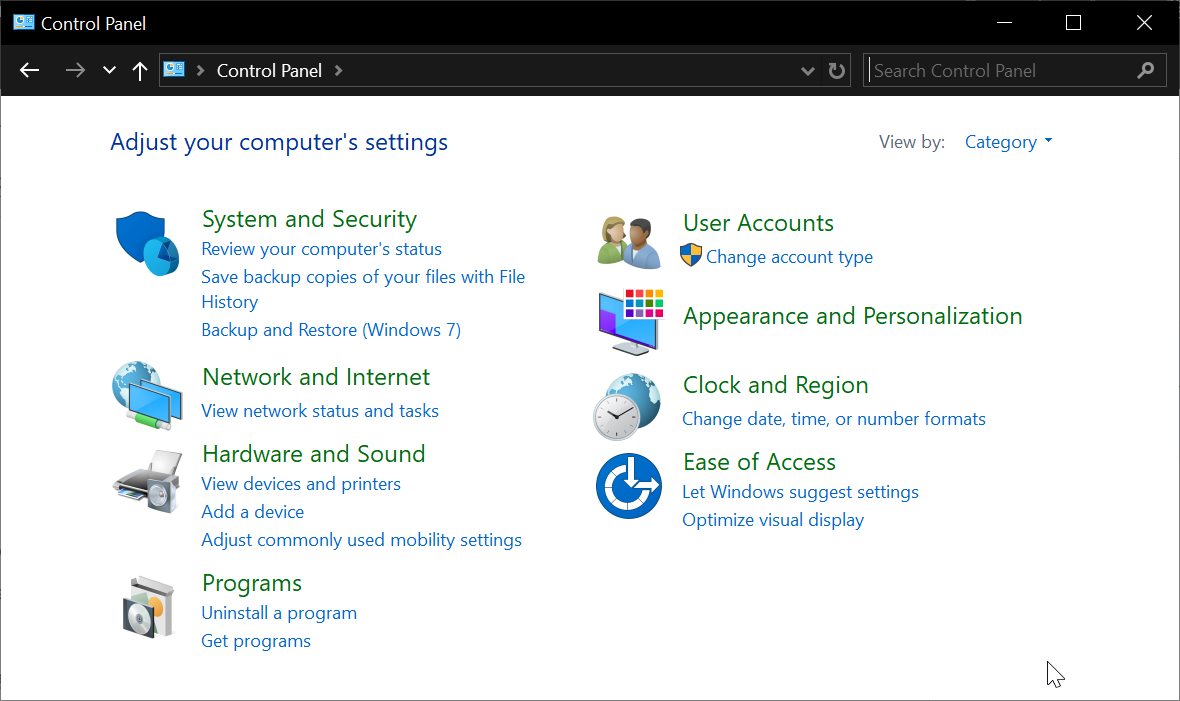The width and height of the screenshot is (1180, 701).
Task: Open Save backup copies with File History
Action: (x=363, y=289)
